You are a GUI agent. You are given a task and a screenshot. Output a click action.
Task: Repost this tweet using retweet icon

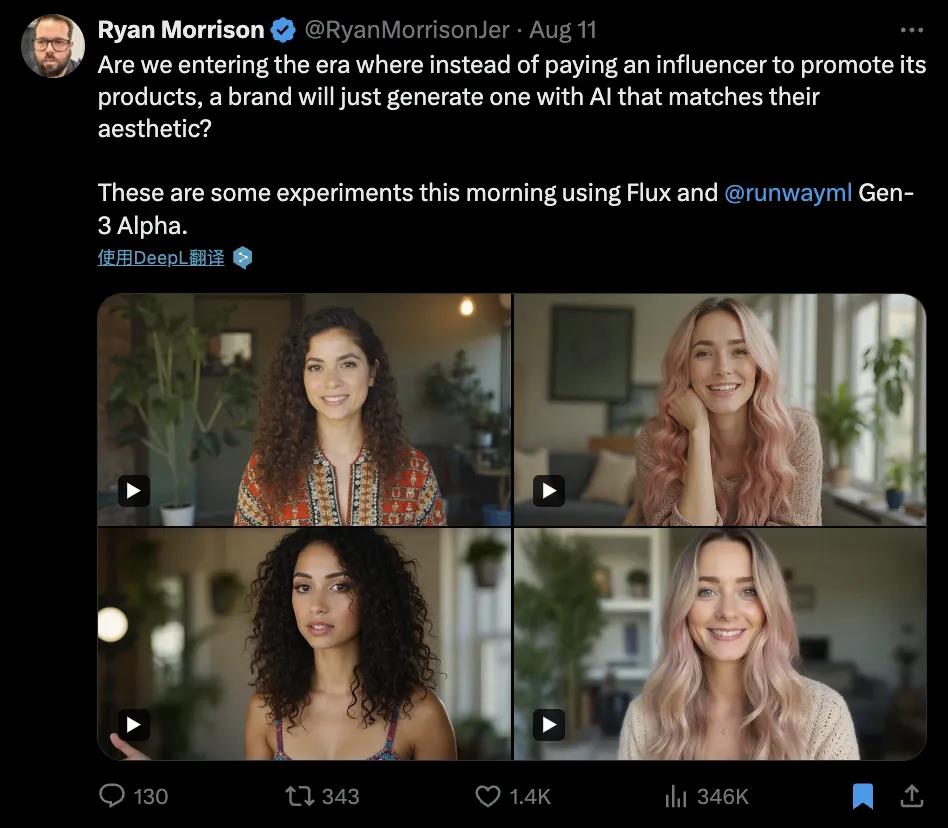(298, 796)
